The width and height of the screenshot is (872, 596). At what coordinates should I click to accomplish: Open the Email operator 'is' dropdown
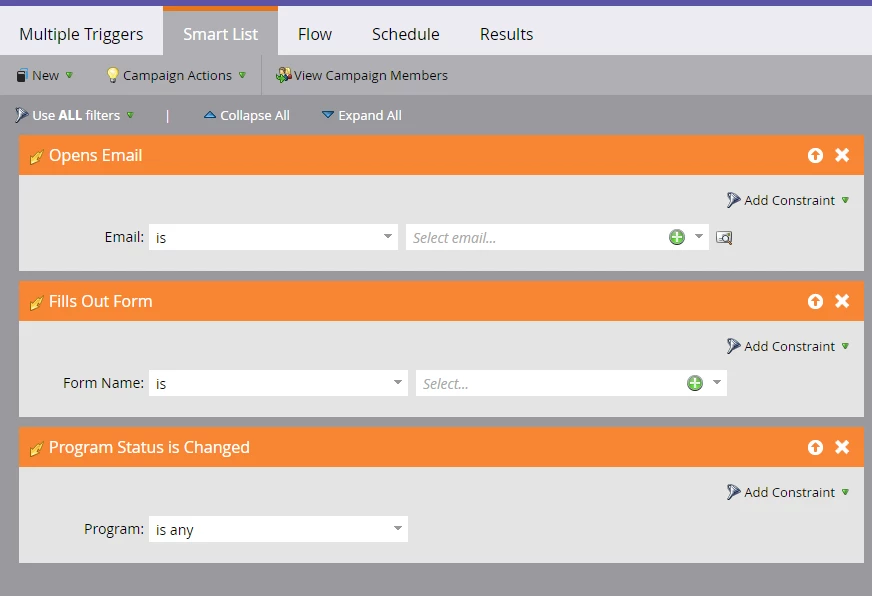(273, 237)
